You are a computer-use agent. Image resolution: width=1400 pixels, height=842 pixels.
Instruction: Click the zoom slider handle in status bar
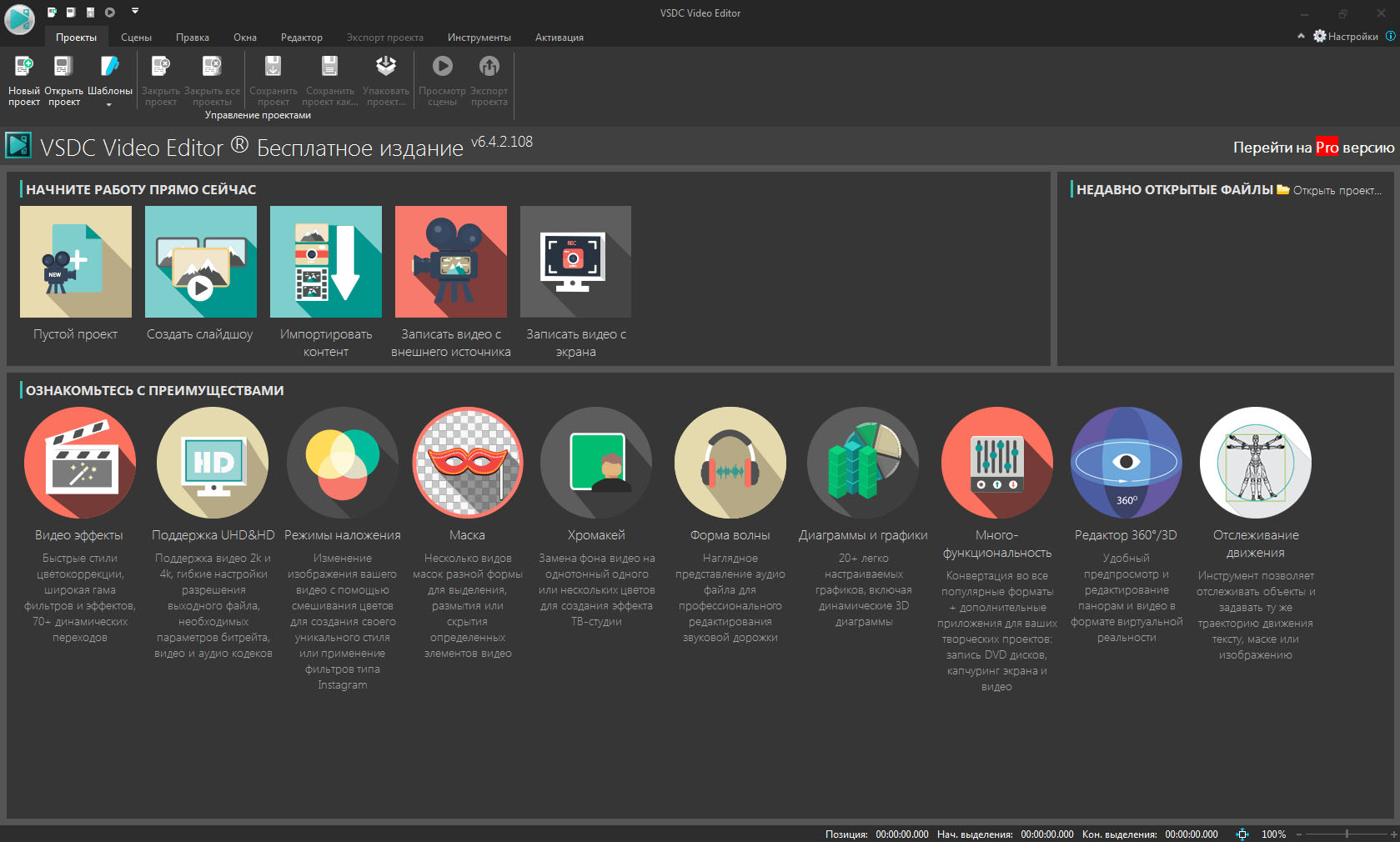coord(1347,834)
